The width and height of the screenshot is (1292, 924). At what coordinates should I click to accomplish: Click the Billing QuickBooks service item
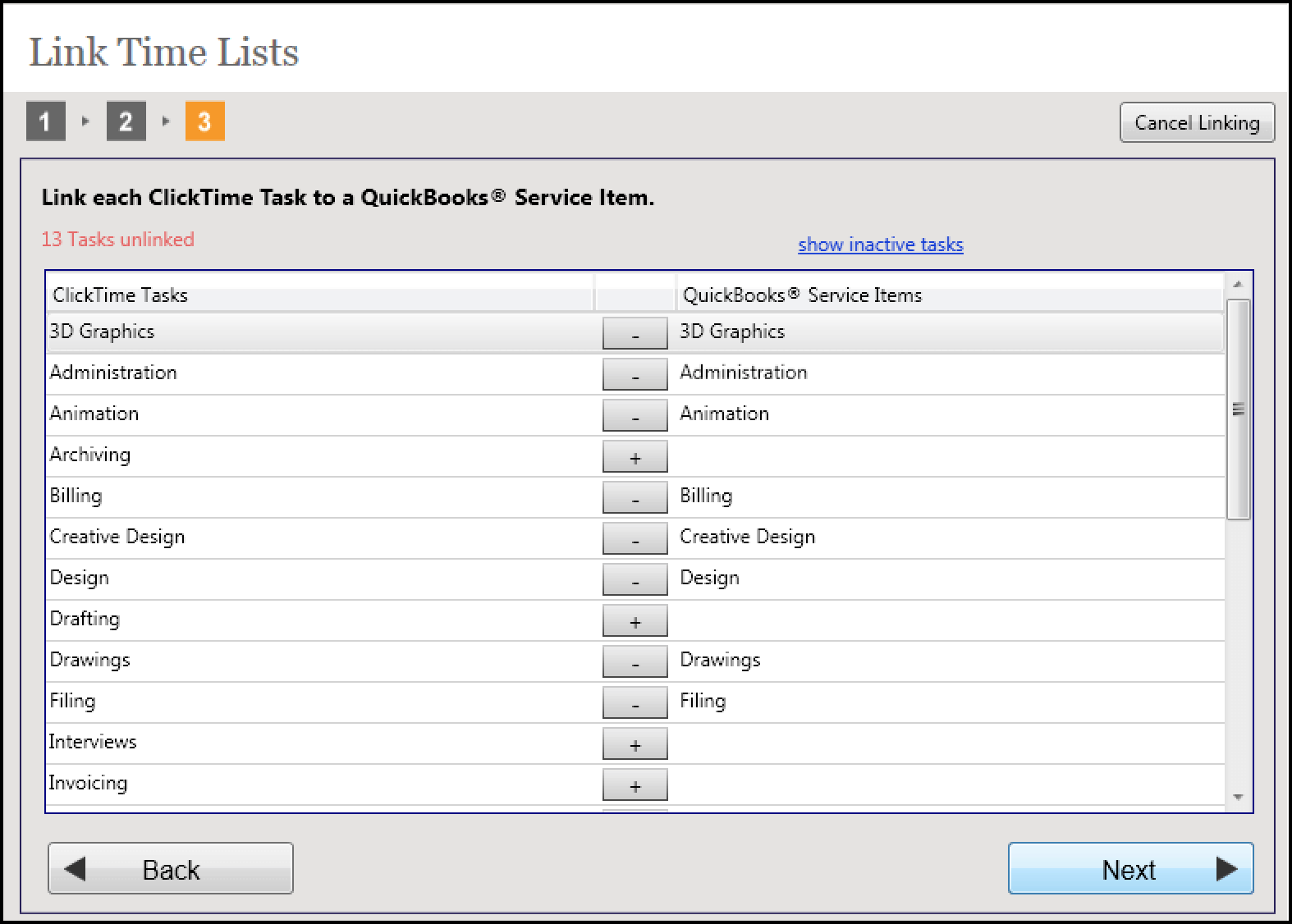706,496
